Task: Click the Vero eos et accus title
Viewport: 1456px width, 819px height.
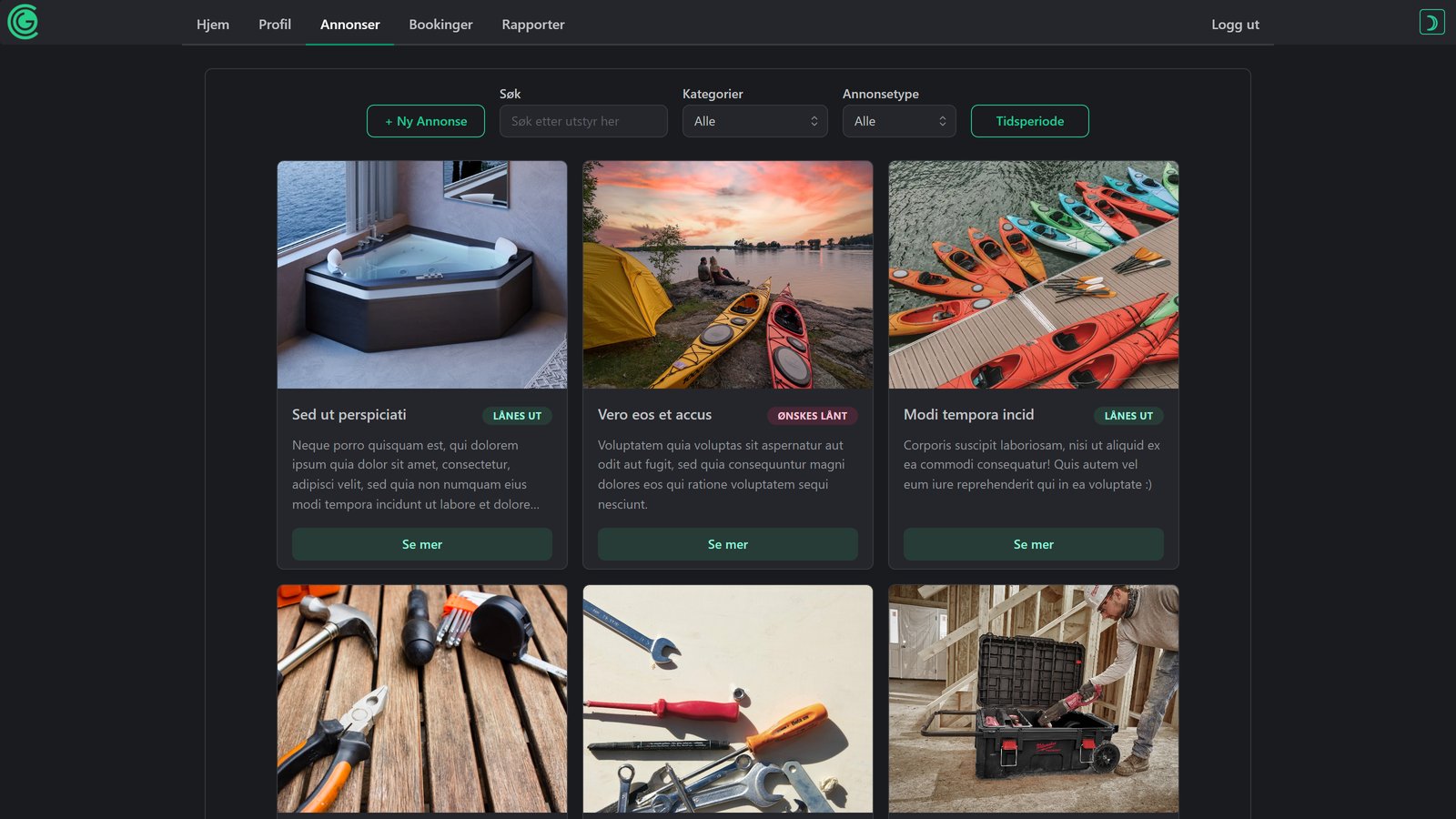Action: [x=655, y=415]
